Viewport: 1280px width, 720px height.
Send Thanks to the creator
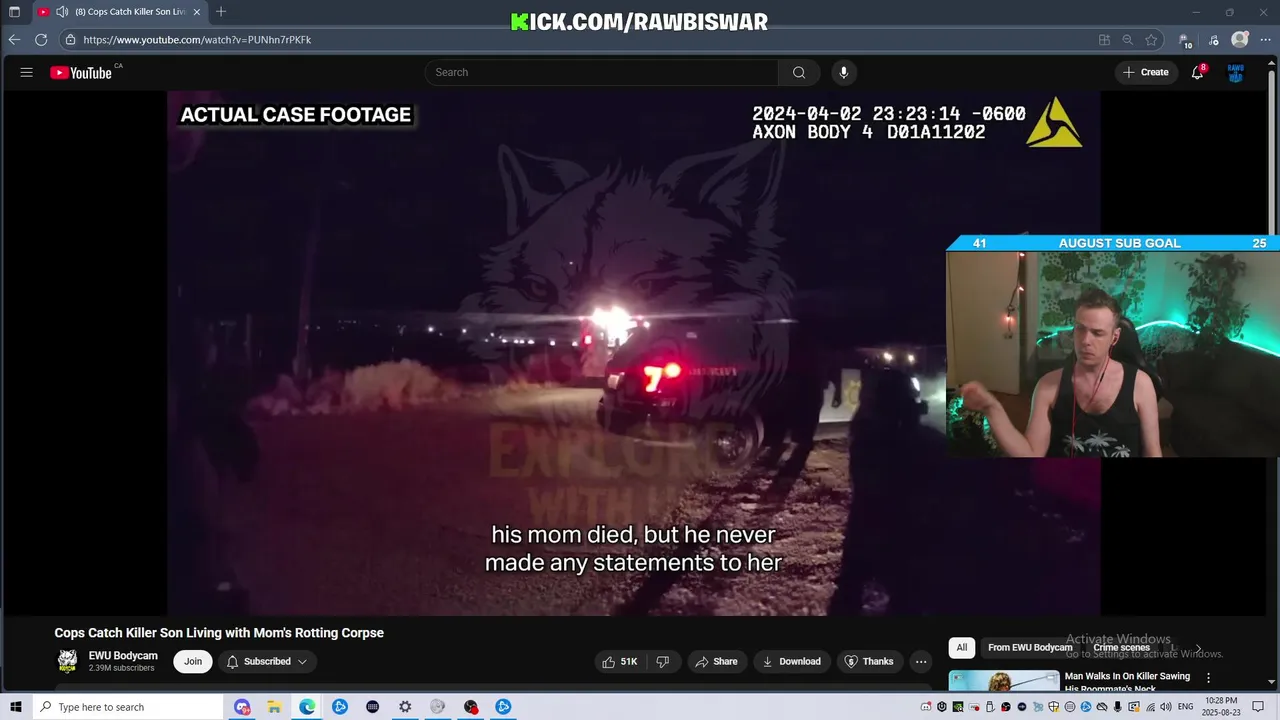coord(868,661)
